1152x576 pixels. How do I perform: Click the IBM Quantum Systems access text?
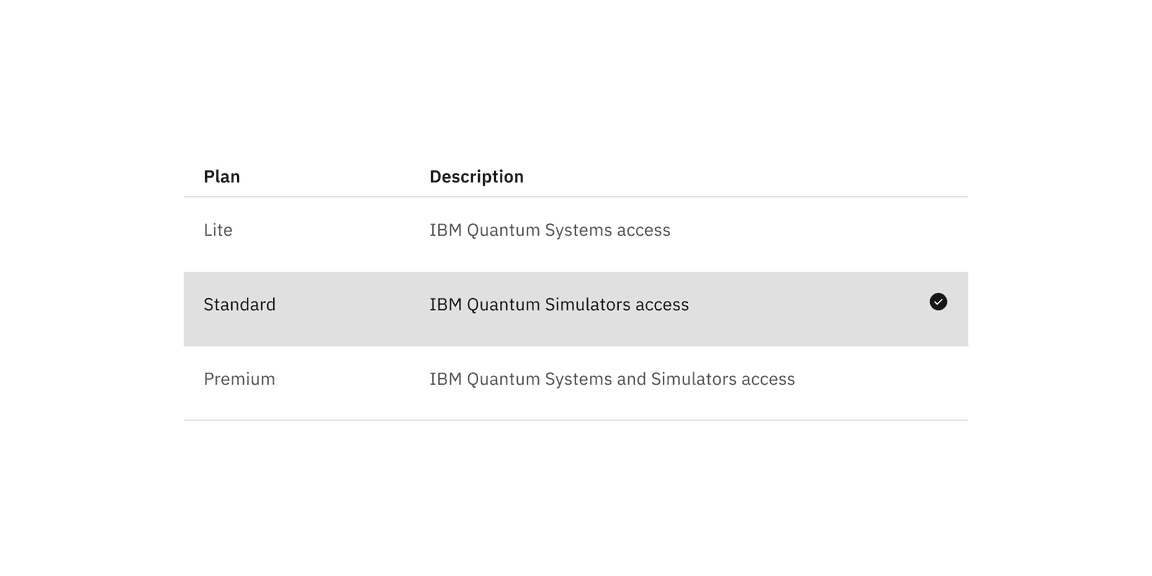pos(550,230)
